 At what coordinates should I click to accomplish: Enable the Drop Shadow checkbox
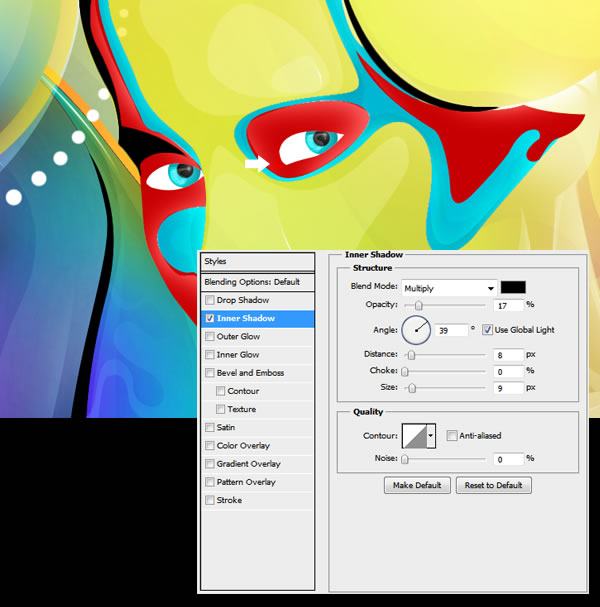209,300
